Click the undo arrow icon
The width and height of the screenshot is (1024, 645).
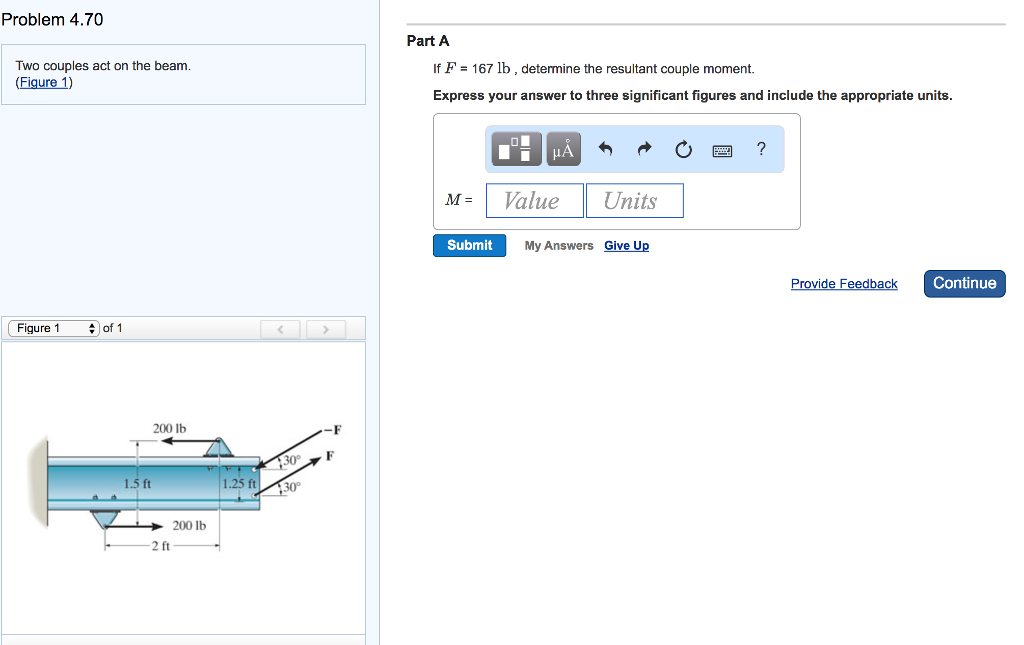tap(605, 148)
